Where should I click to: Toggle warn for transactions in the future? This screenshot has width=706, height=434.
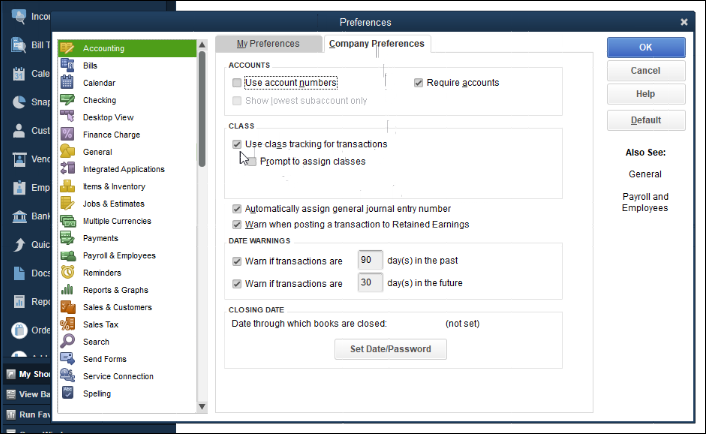pyautogui.click(x=237, y=284)
